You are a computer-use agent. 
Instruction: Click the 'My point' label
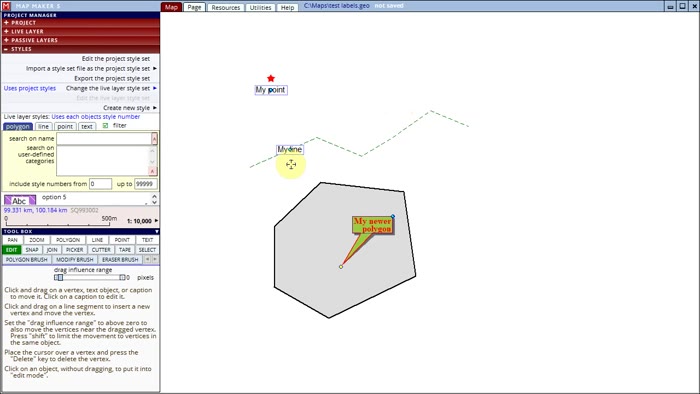[271, 90]
